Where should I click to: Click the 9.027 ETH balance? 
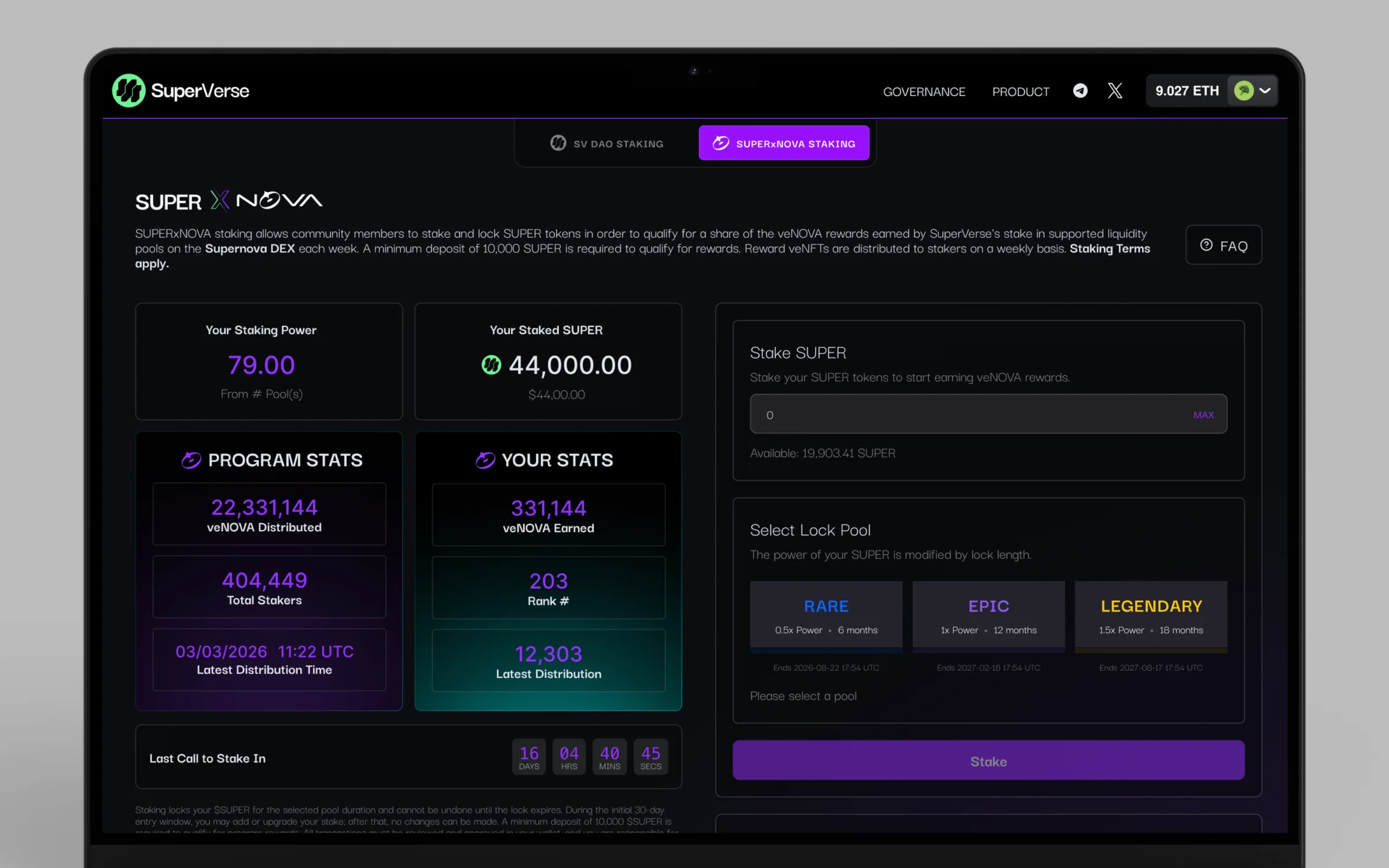tap(1187, 91)
